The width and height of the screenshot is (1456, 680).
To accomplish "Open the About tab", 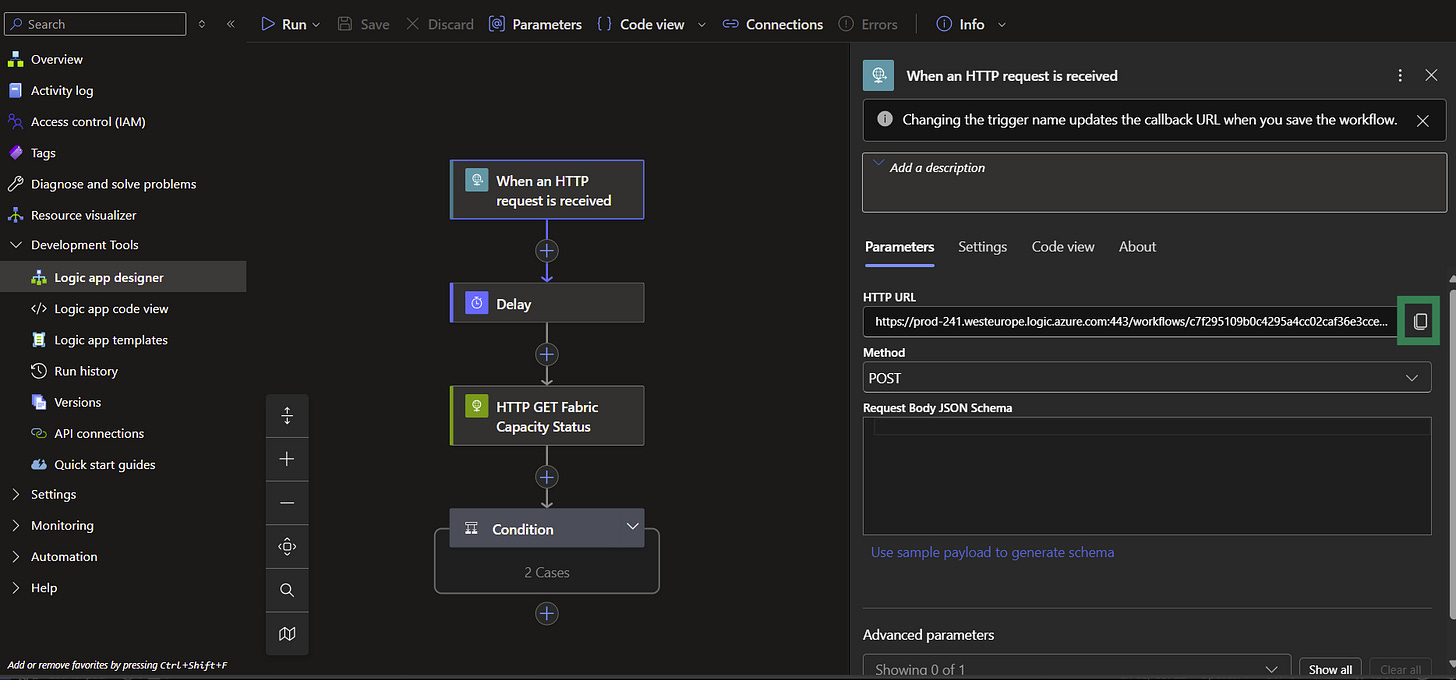I will click(x=1137, y=247).
